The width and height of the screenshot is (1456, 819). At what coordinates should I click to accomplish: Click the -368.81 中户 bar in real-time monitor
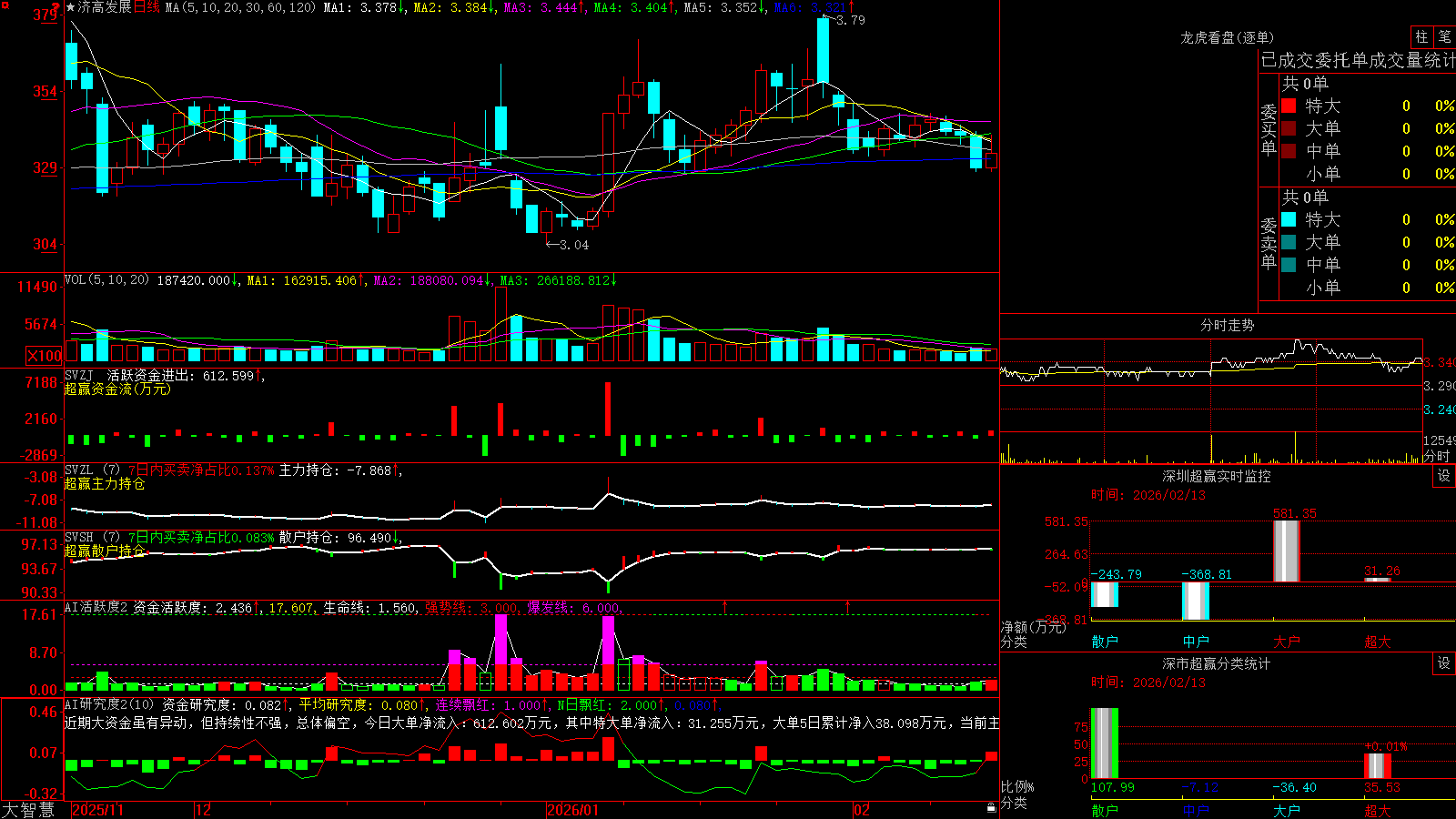(1196, 601)
